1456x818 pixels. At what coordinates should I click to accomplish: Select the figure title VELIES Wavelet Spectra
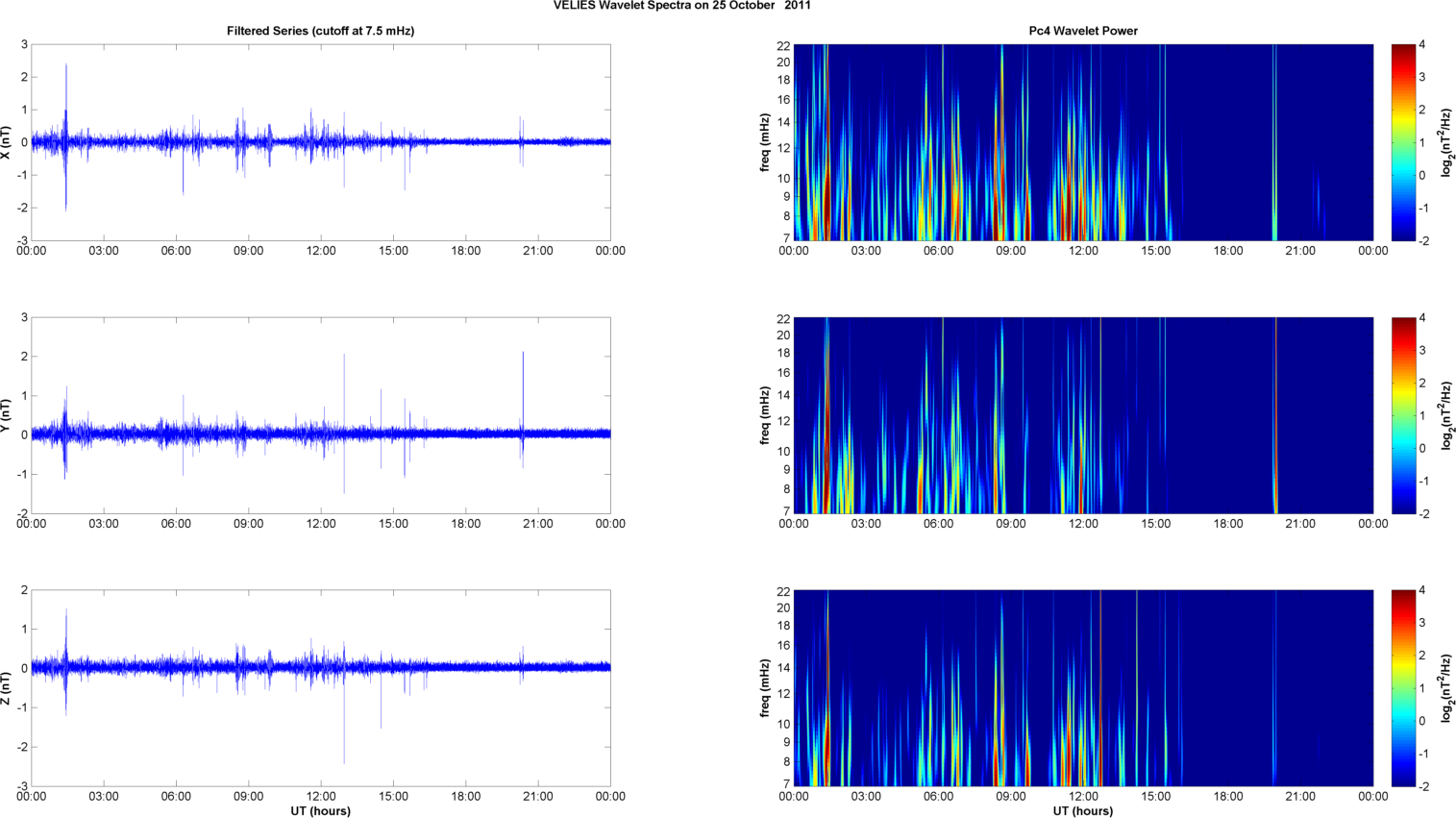pos(681,6)
